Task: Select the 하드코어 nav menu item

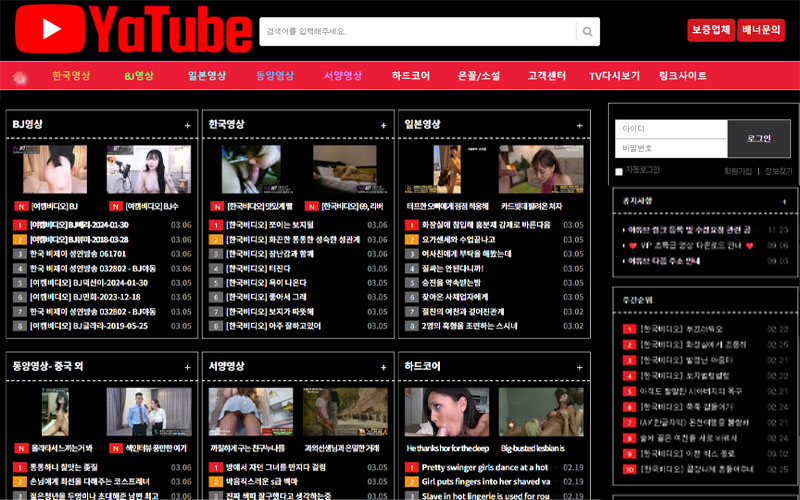Action: click(x=411, y=76)
